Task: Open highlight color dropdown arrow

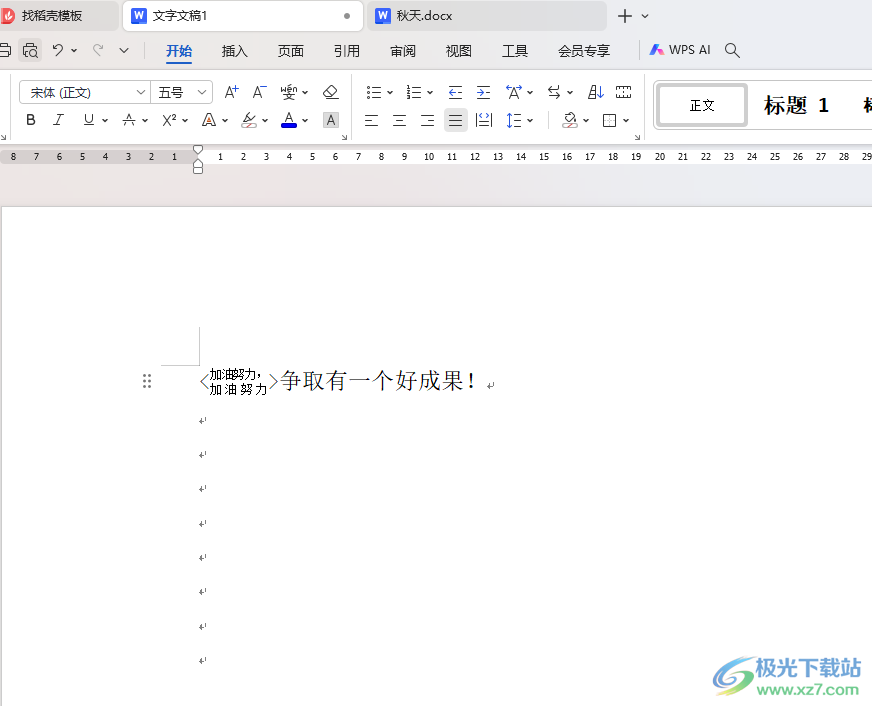Action: pos(265,120)
